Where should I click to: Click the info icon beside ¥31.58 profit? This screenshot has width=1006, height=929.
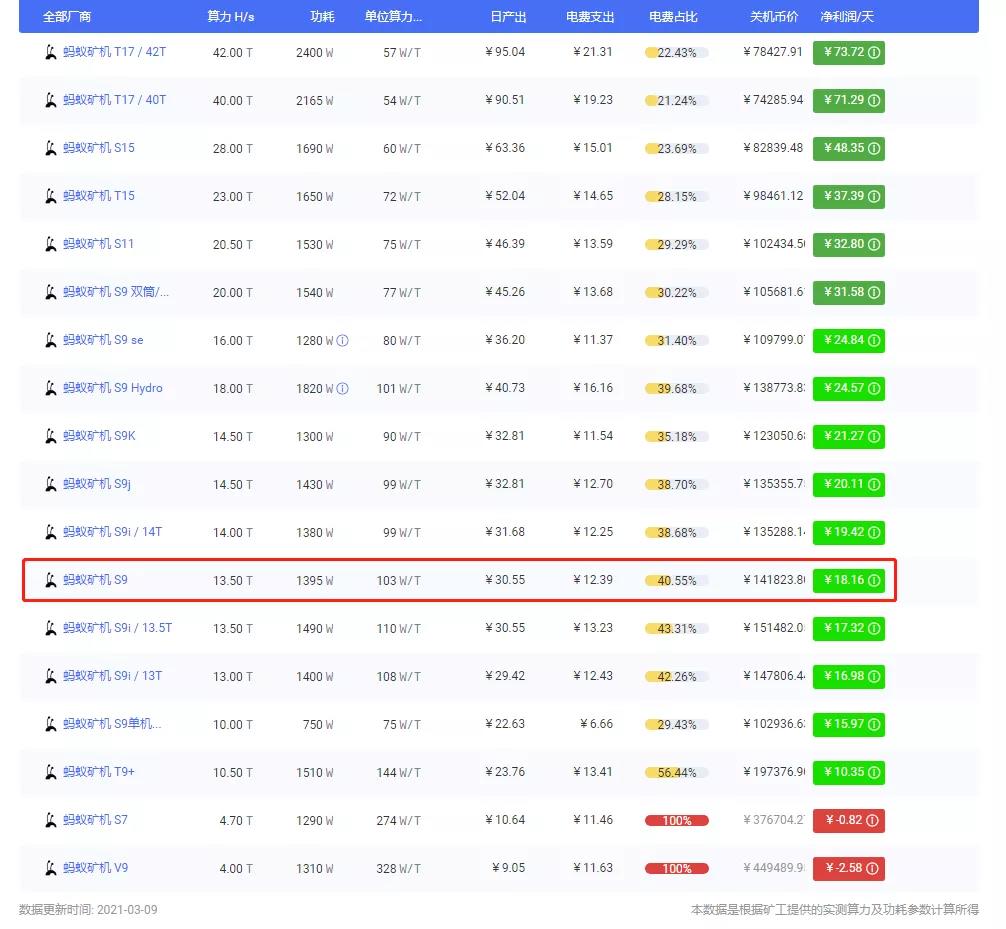coord(874,293)
